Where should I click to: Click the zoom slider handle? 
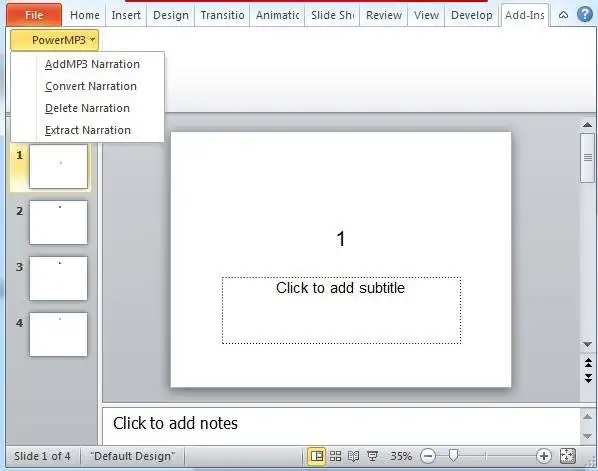coord(453,455)
